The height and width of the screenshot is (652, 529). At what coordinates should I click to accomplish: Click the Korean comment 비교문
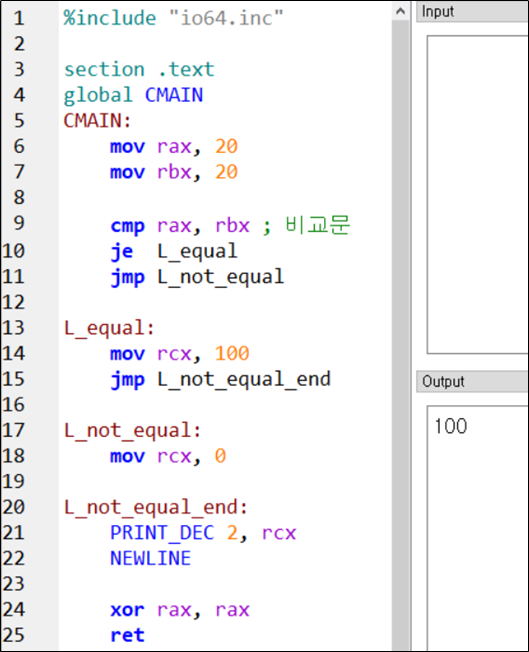pyautogui.click(x=318, y=225)
